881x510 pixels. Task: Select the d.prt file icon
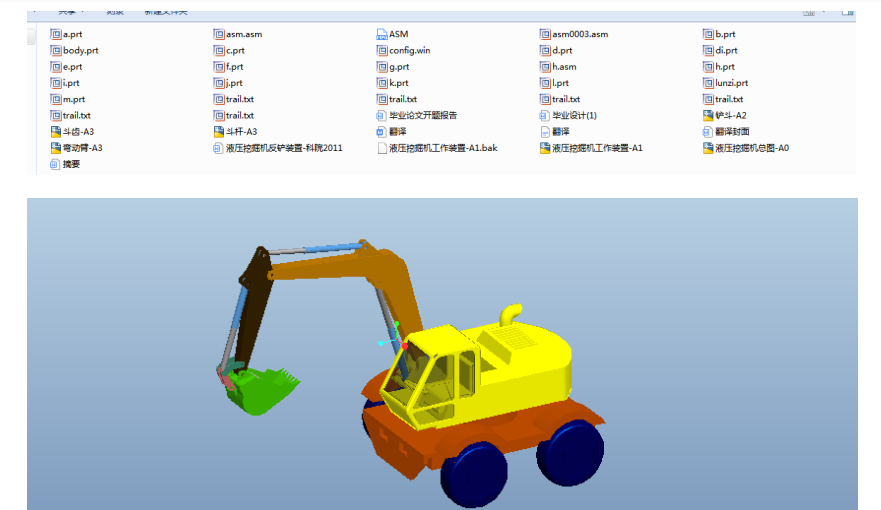point(545,51)
